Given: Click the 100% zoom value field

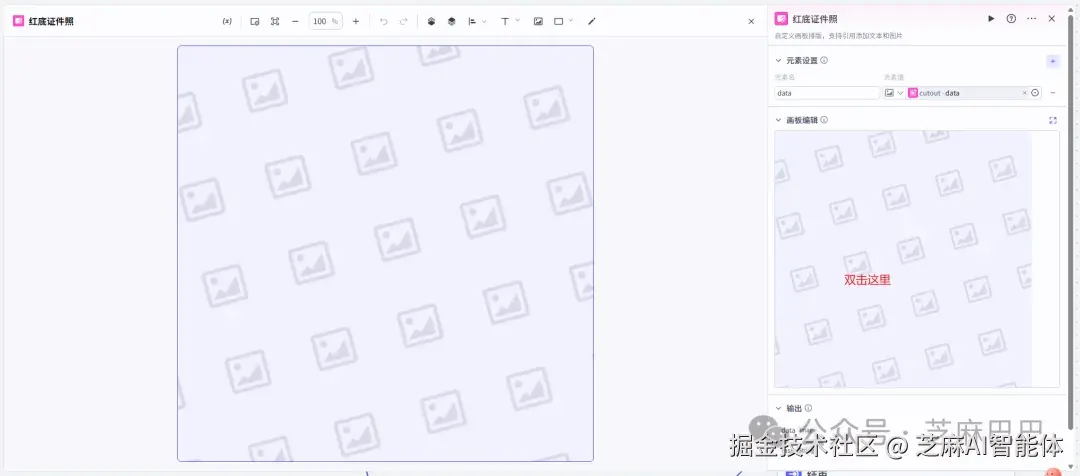Looking at the screenshot, I should pyautogui.click(x=325, y=21).
